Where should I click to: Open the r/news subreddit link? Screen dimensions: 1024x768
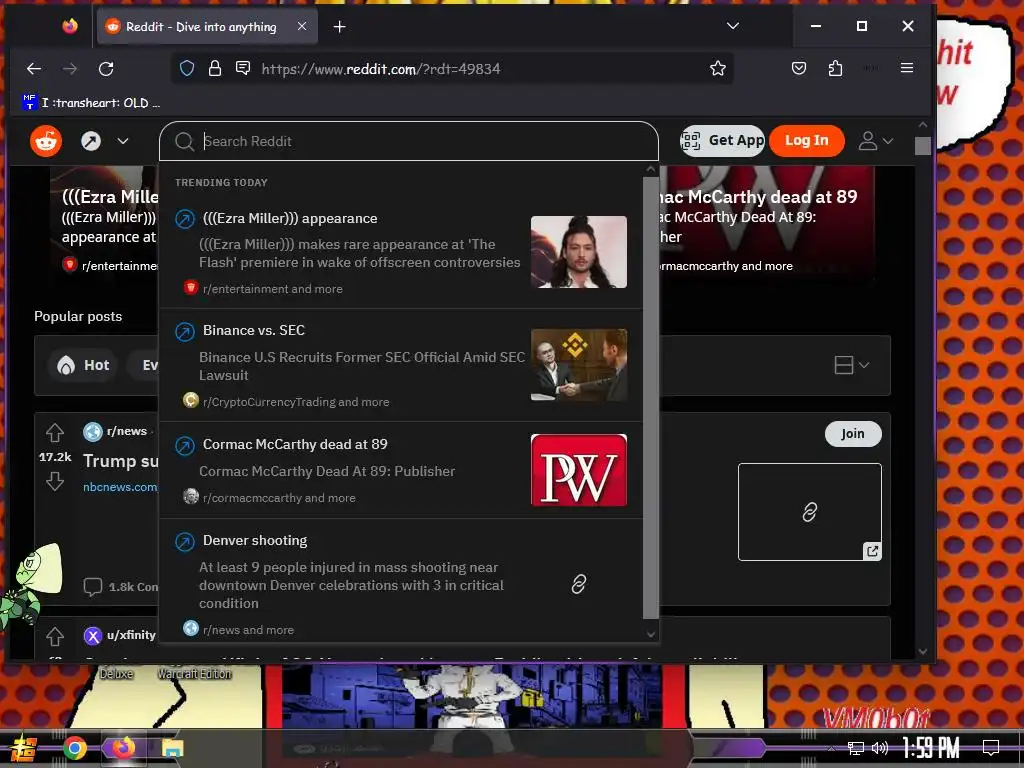(x=127, y=431)
